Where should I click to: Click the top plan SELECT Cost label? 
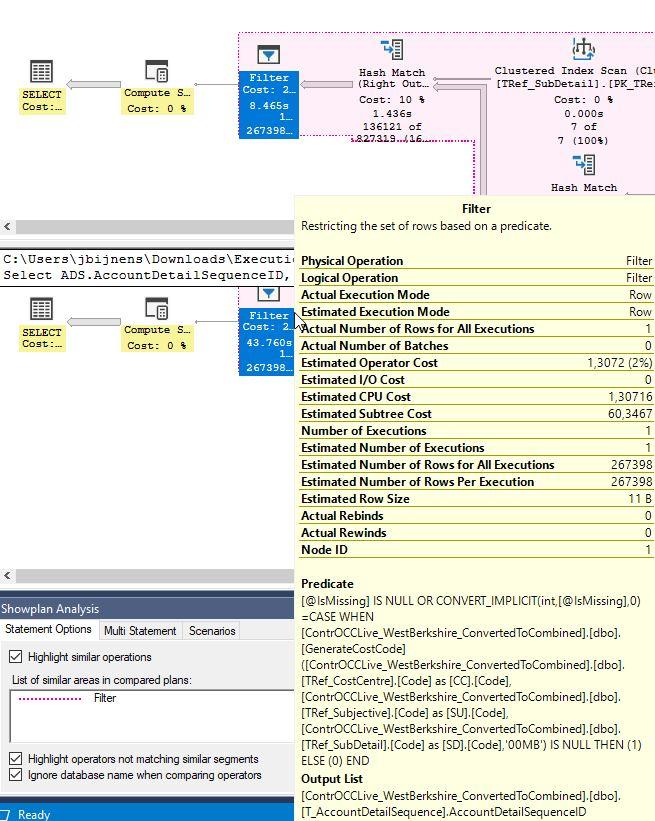[x=42, y=101]
